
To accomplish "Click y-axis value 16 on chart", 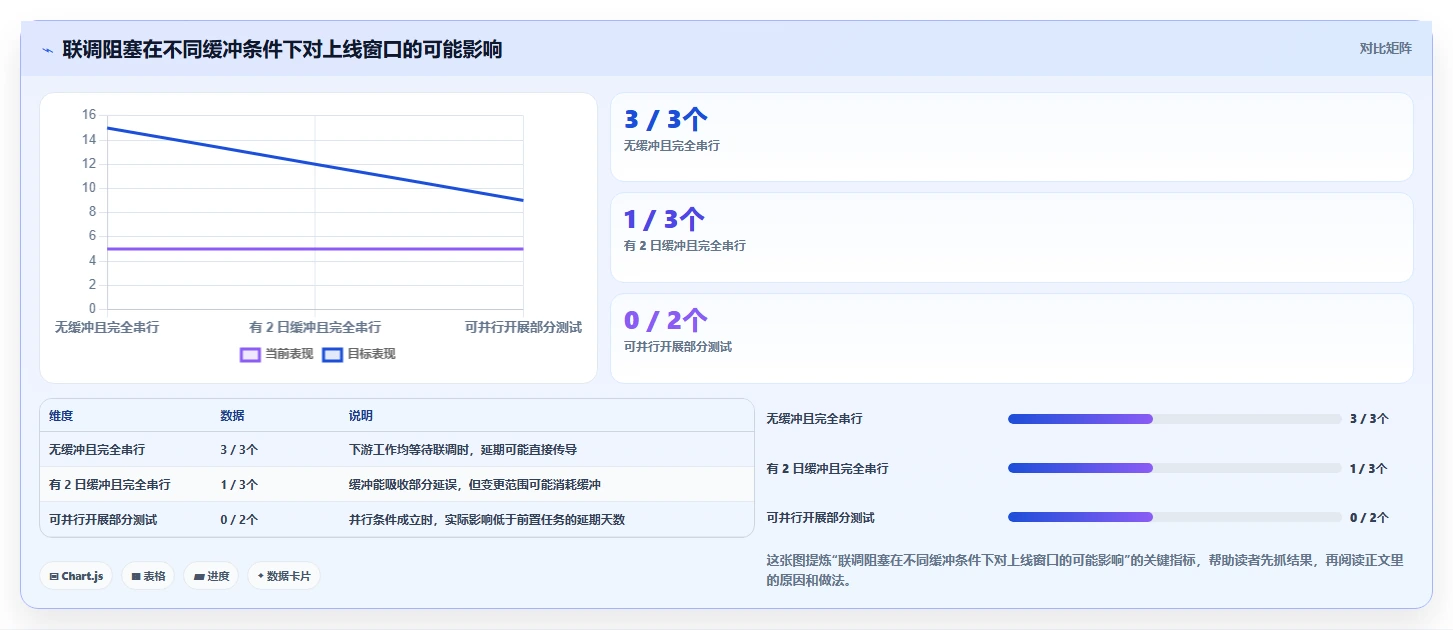I will click(x=89, y=115).
